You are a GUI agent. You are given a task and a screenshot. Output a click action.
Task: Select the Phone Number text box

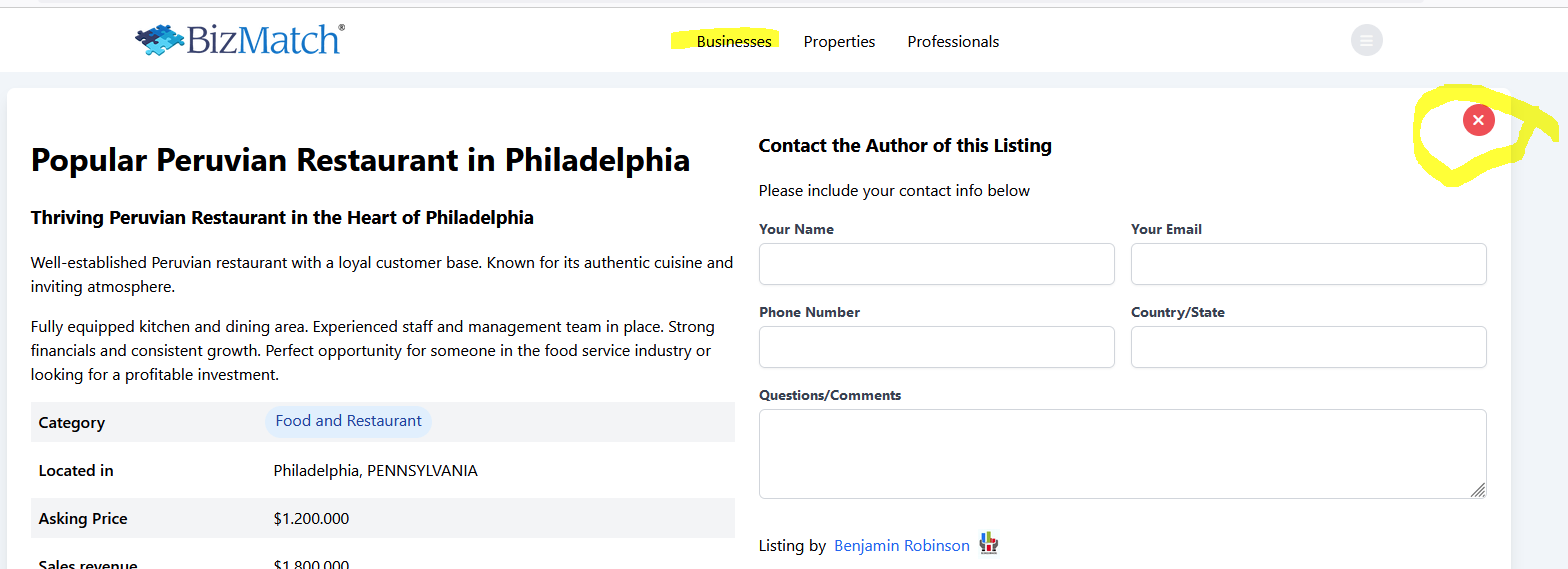(x=936, y=347)
